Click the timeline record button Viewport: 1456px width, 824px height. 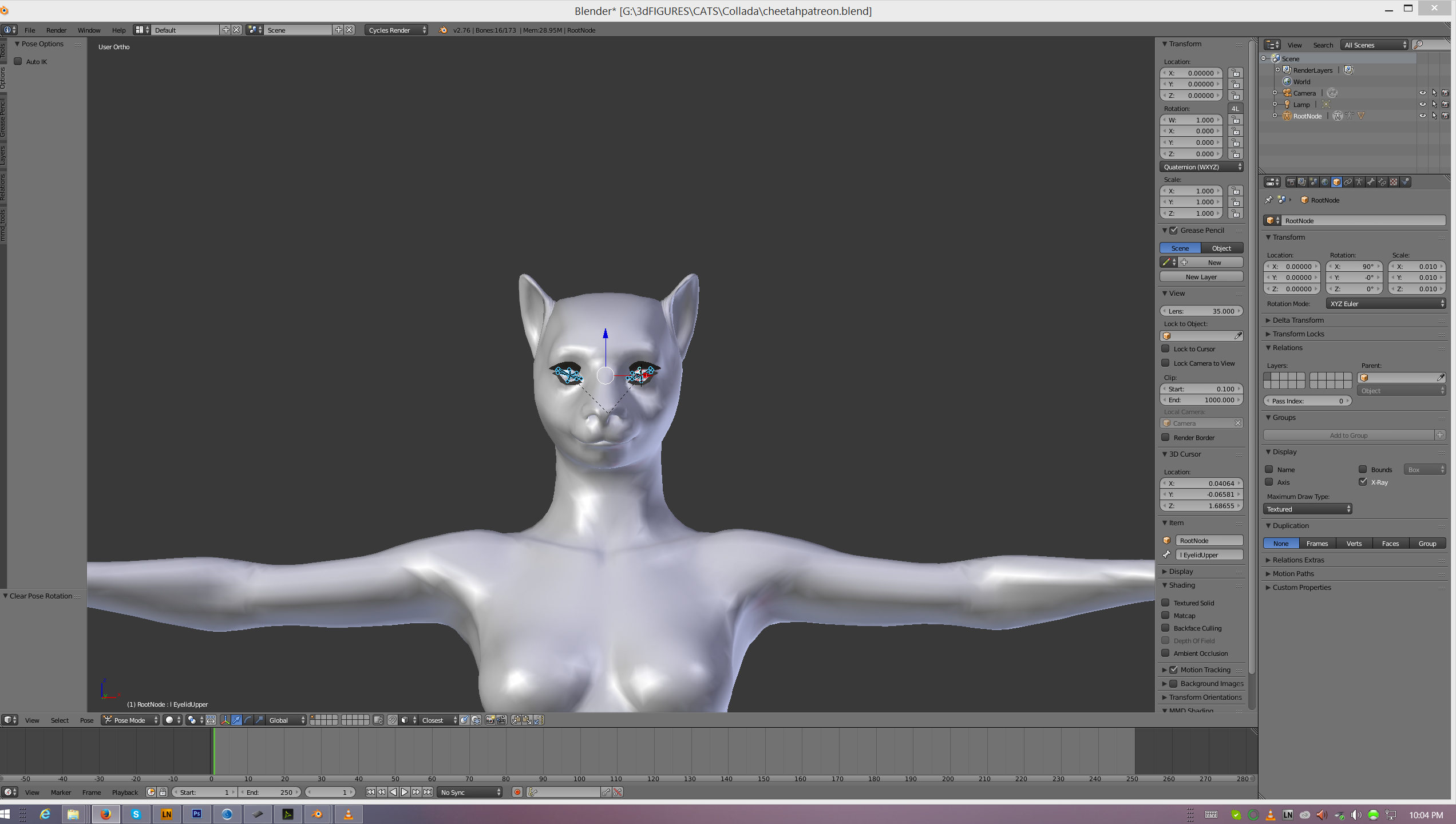[517, 793]
